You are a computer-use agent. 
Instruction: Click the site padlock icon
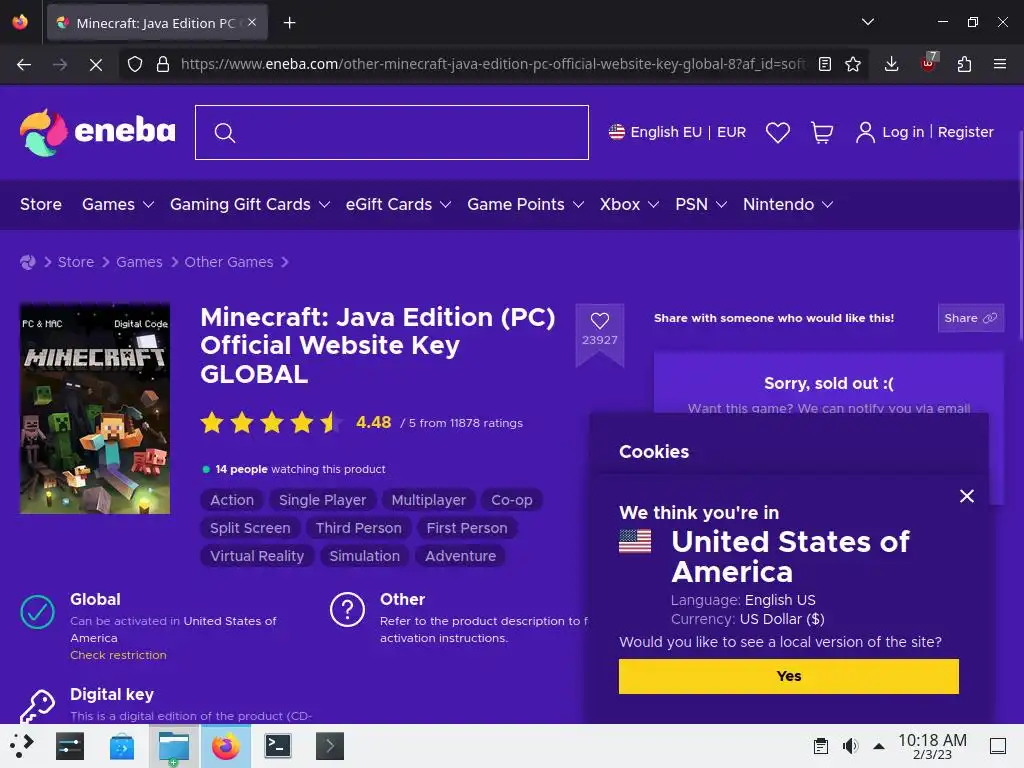click(x=163, y=64)
